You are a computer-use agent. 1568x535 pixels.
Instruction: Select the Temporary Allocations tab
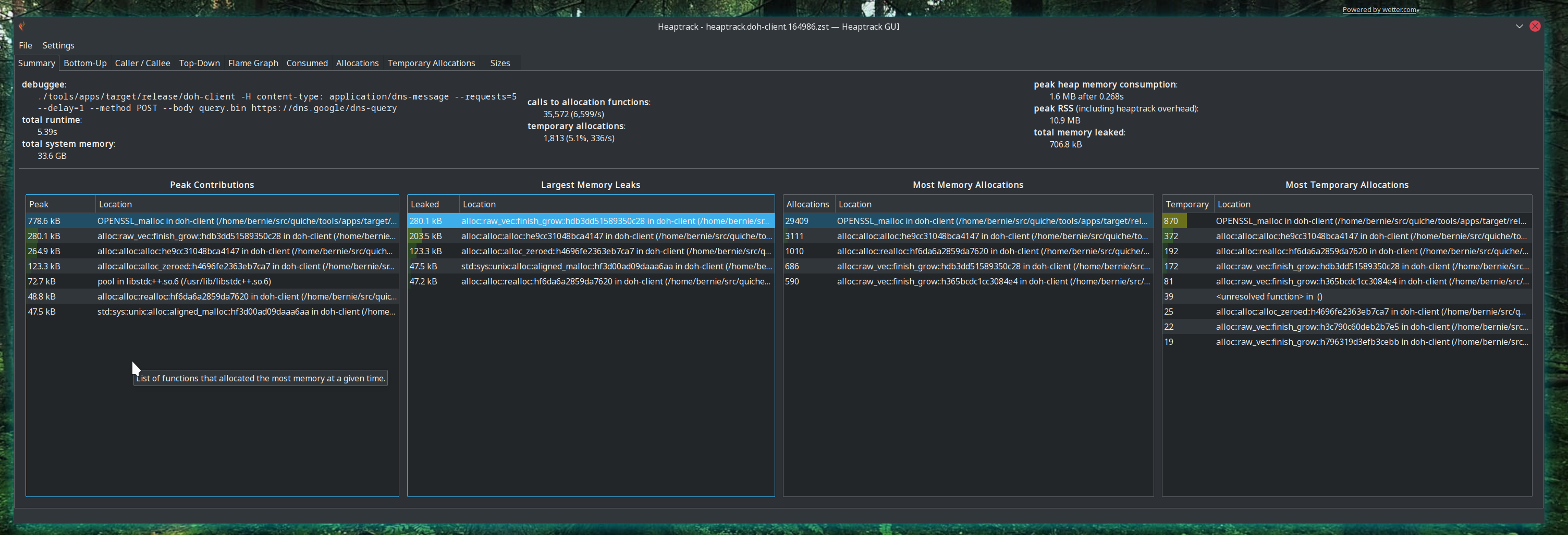[x=431, y=63]
